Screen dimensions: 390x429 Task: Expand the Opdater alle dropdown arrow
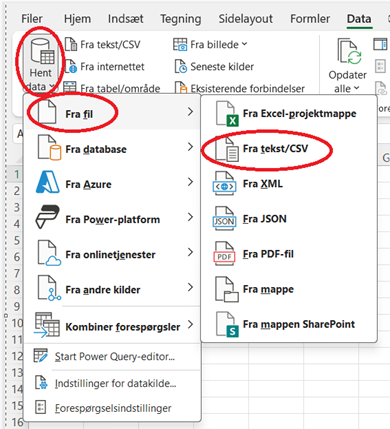356,88
